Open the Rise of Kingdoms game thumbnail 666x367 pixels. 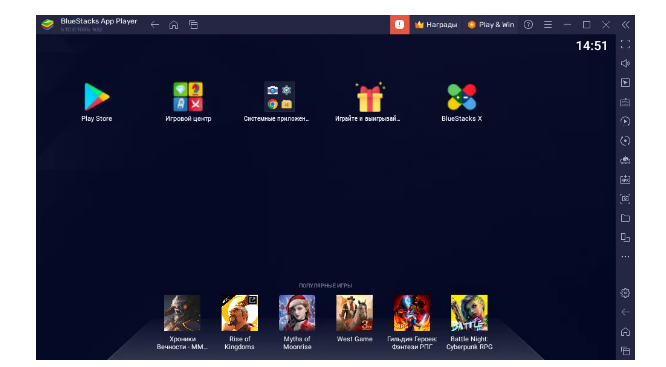tap(240, 313)
